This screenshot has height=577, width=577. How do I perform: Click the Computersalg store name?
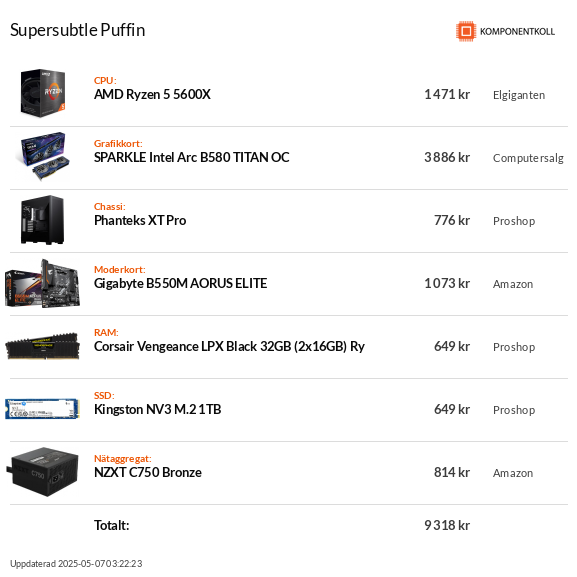(x=528, y=158)
